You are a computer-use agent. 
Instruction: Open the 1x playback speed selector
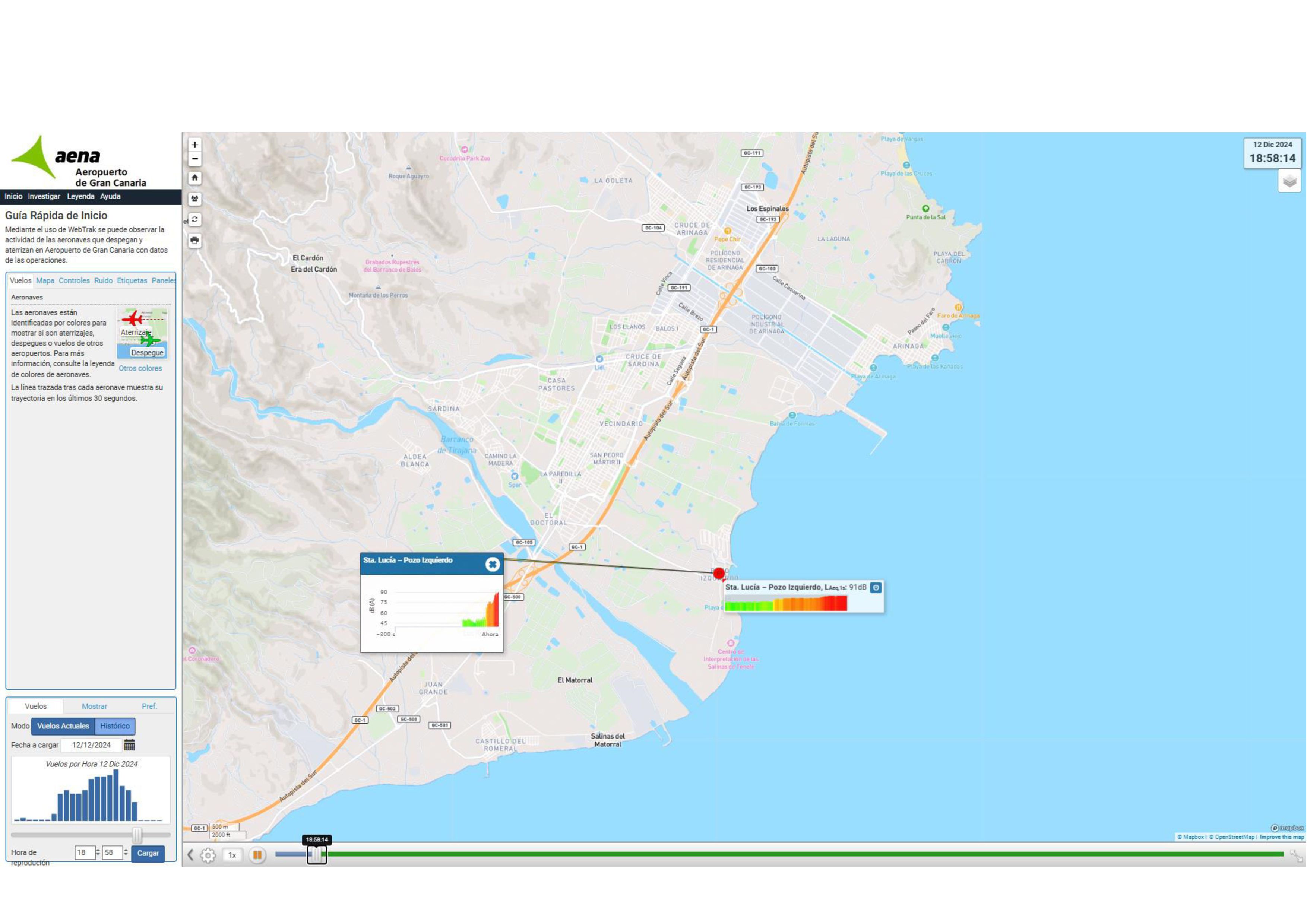click(x=232, y=855)
